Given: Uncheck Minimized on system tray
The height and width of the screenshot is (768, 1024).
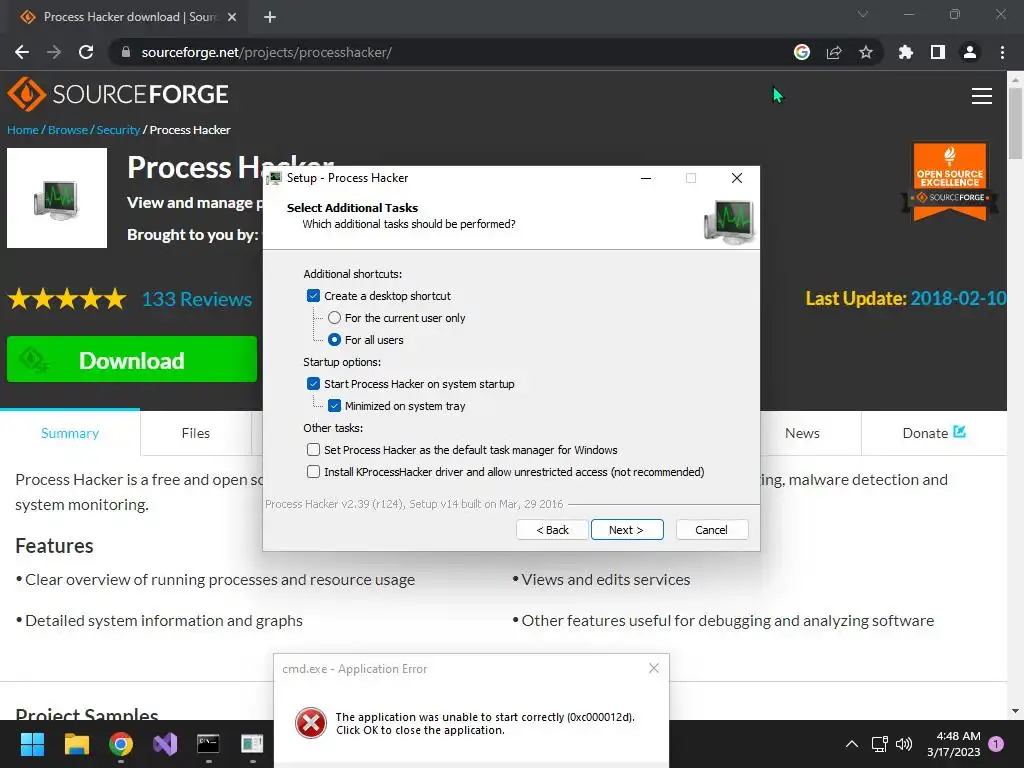Looking at the screenshot, I should tap(334, 406).
